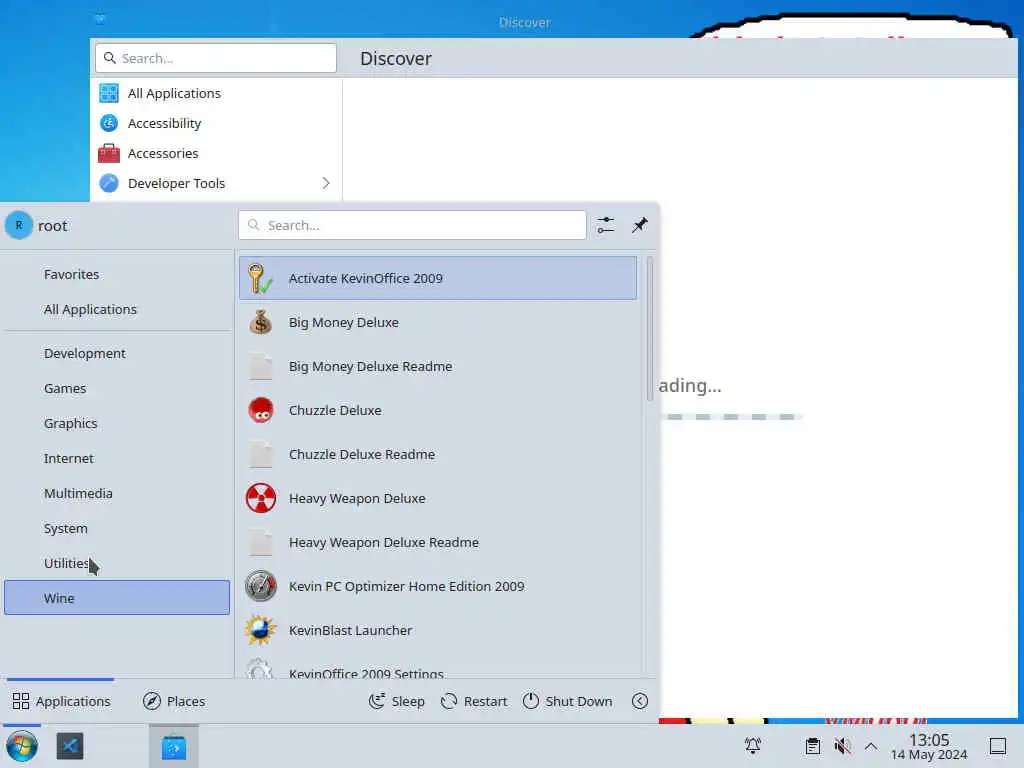
Task: Open Heavy Weapon Deluxe Readme file icon
Action: (261, 542)
